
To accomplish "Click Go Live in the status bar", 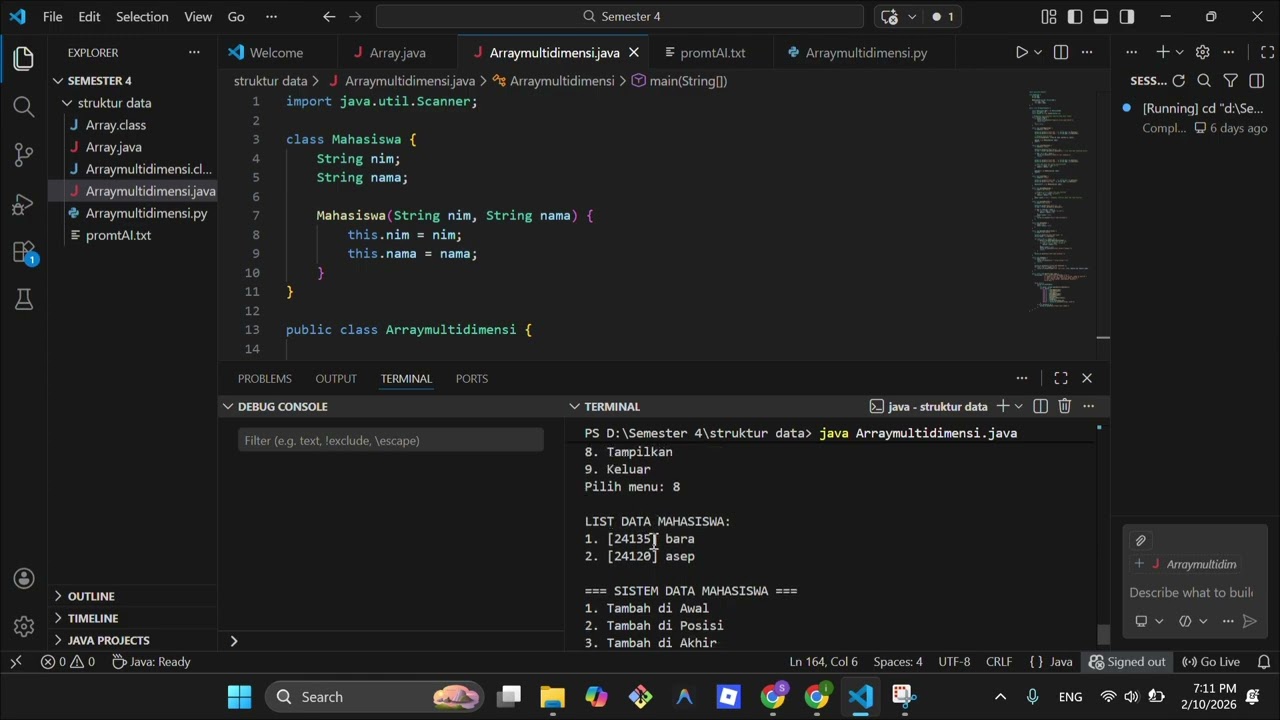I will point(1210,661).
